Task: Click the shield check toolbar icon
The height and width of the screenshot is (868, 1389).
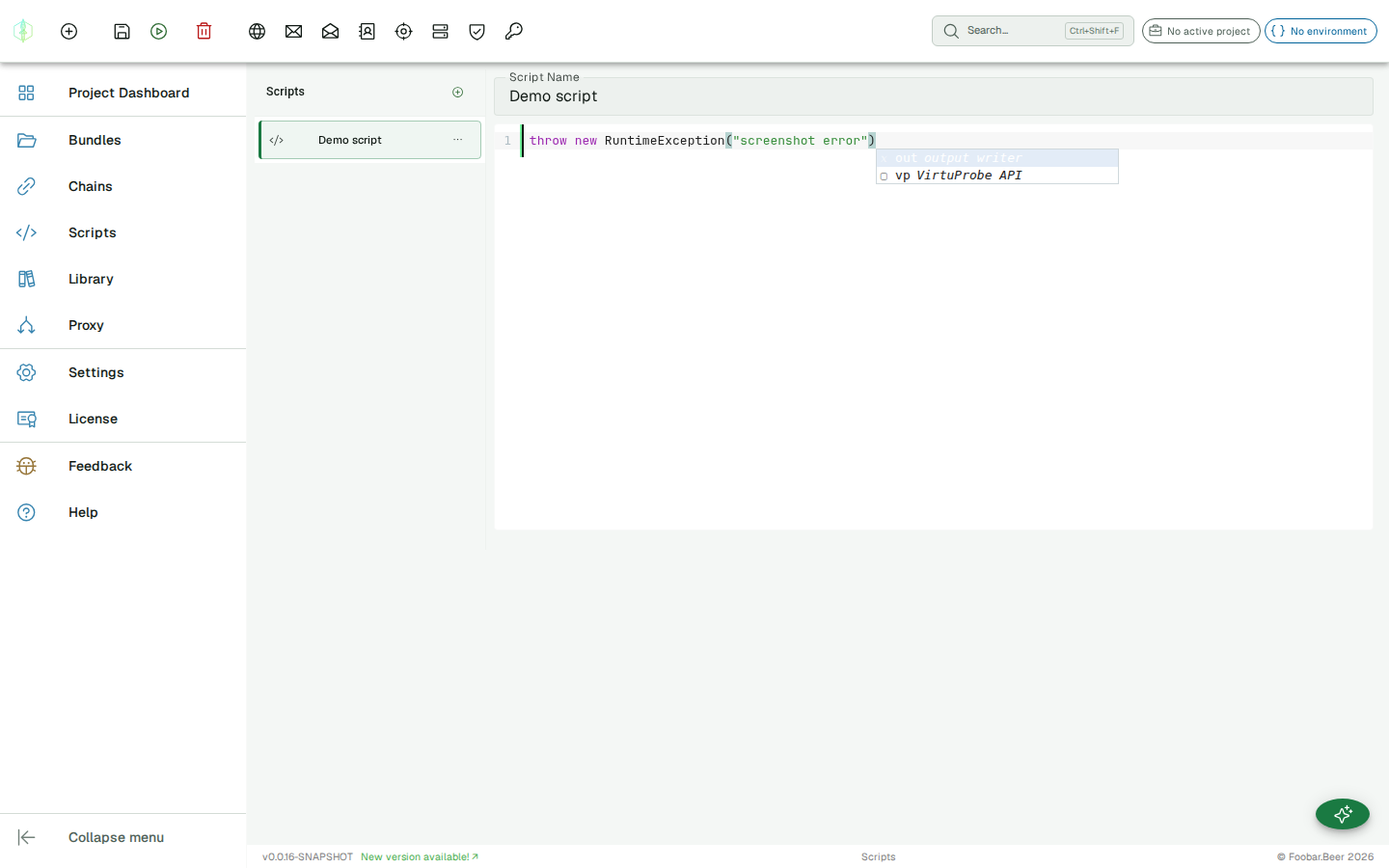Action: (477, 31)
